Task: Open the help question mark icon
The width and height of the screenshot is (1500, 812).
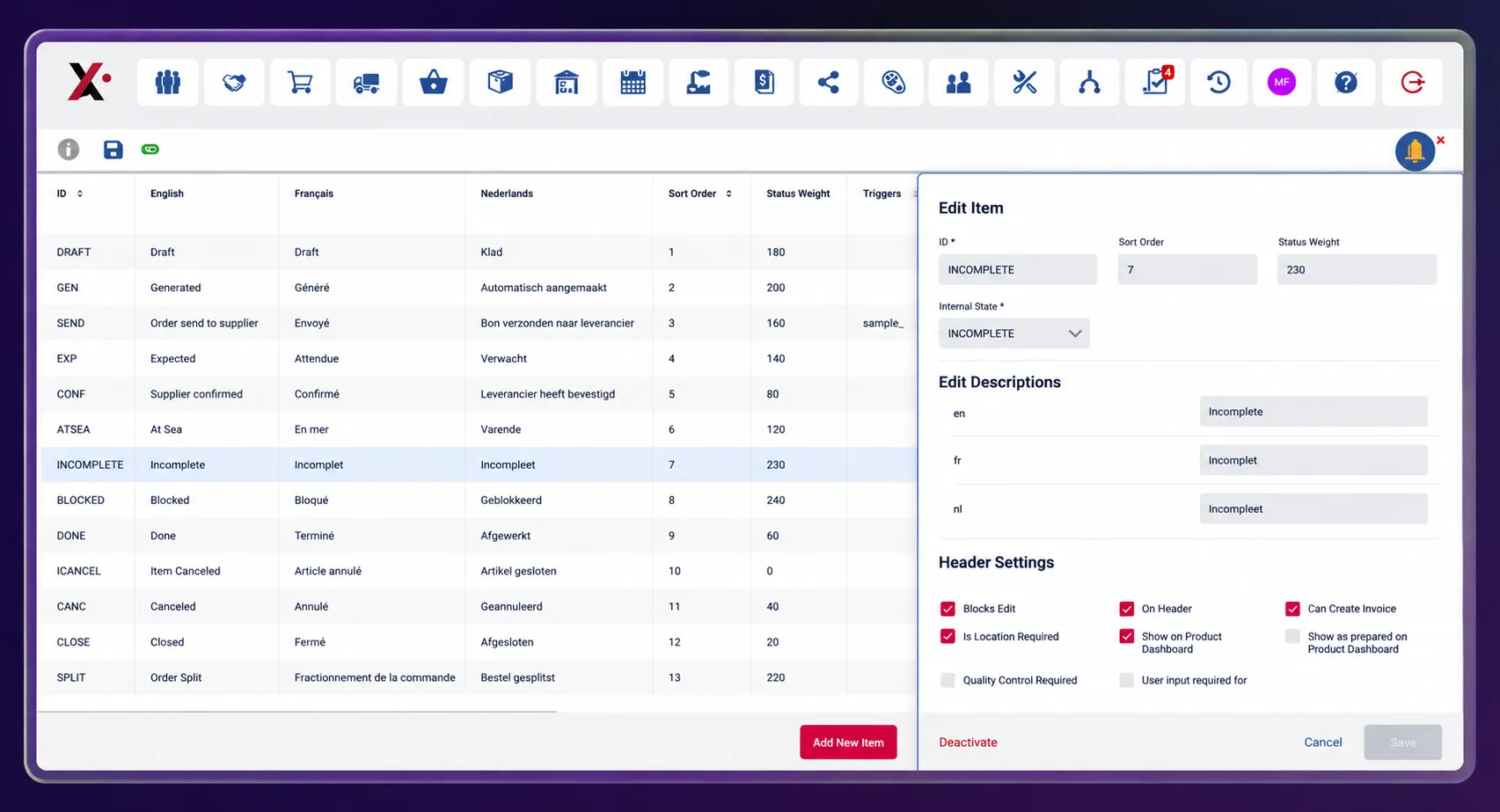Action: coord(1346,83)
